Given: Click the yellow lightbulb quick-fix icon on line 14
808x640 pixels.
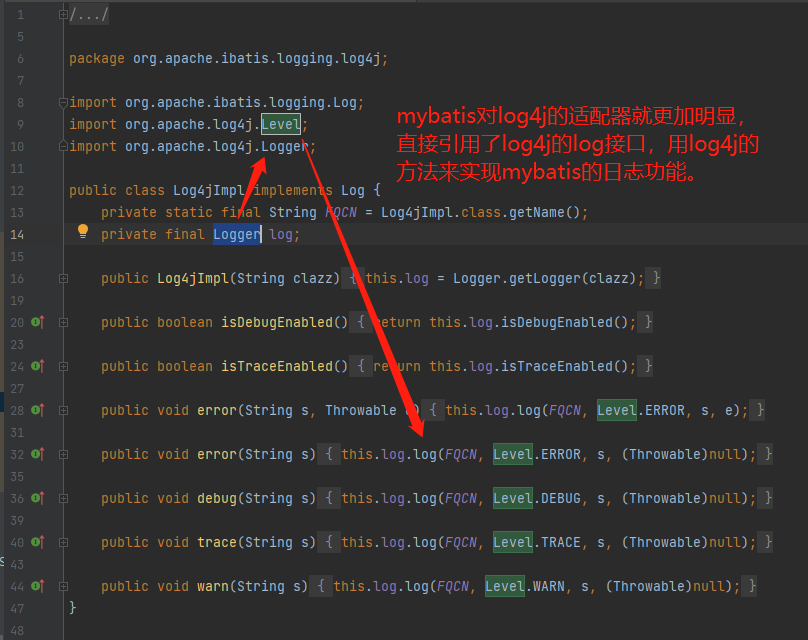Looking at the screenshot, I should tap(82, 232).
